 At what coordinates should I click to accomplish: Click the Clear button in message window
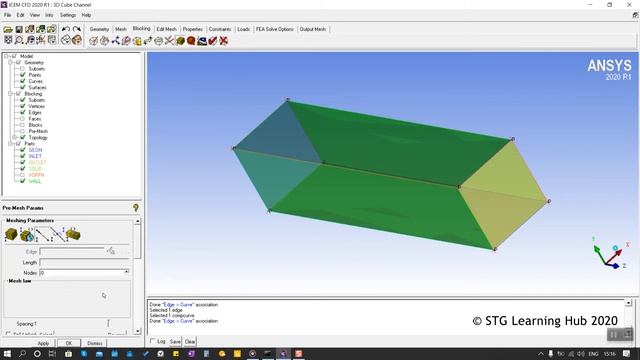tap(190, 342)
